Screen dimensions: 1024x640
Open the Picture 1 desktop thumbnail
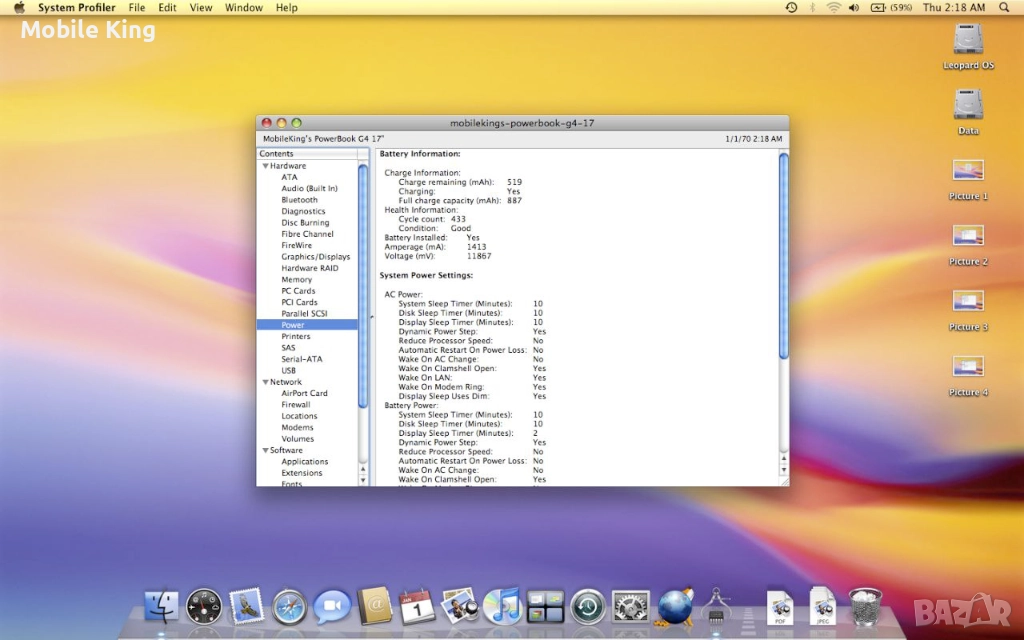click(x=968, y=172)
